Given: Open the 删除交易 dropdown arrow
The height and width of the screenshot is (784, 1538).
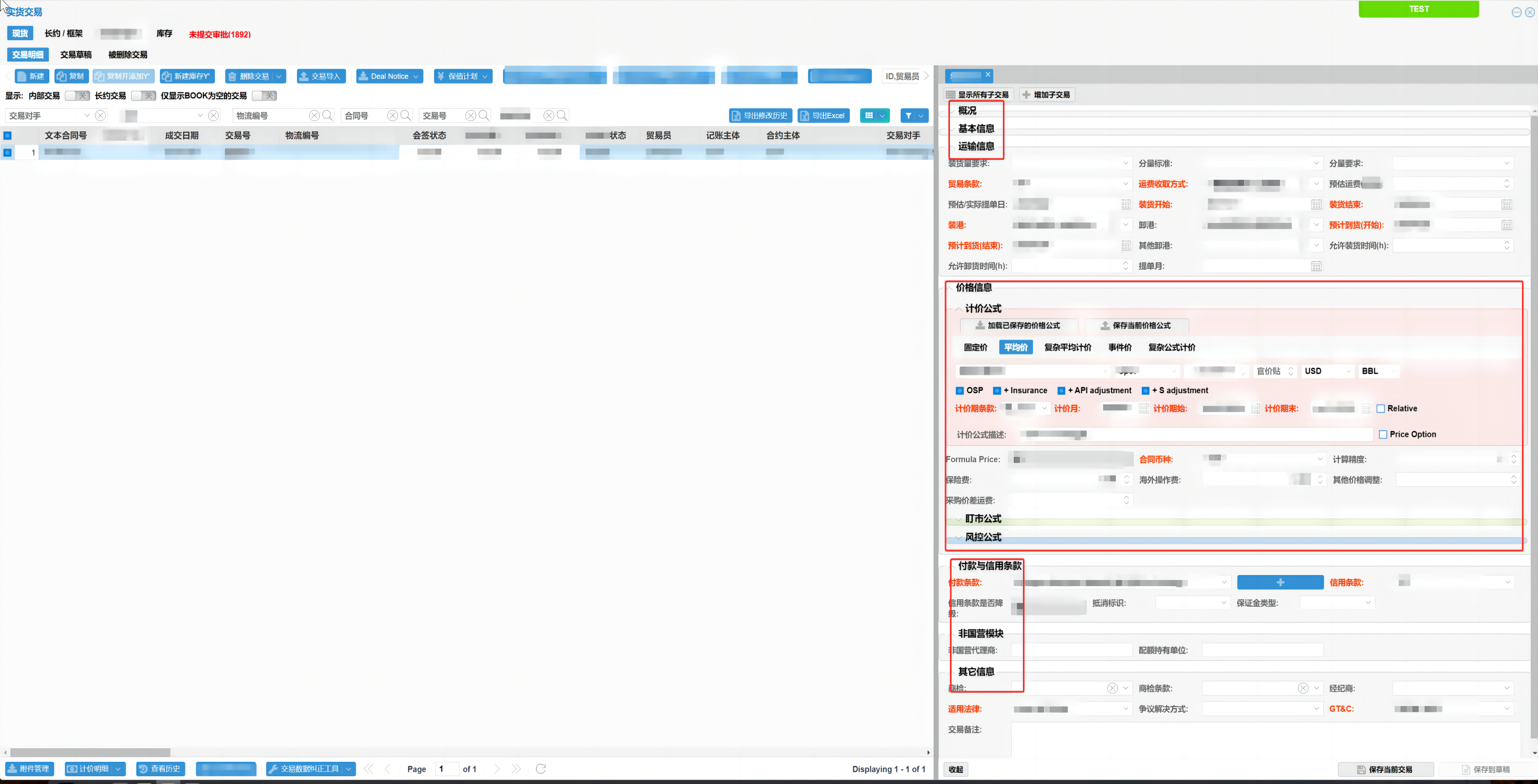Looking at the screenshot, I should point(279,76).
